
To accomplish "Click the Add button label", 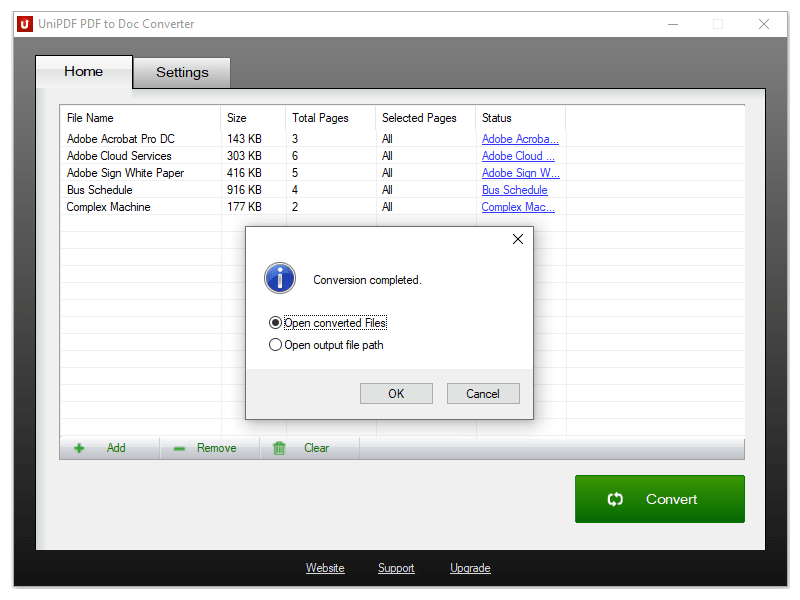I will pyautogui.click(x=116, y=448).
